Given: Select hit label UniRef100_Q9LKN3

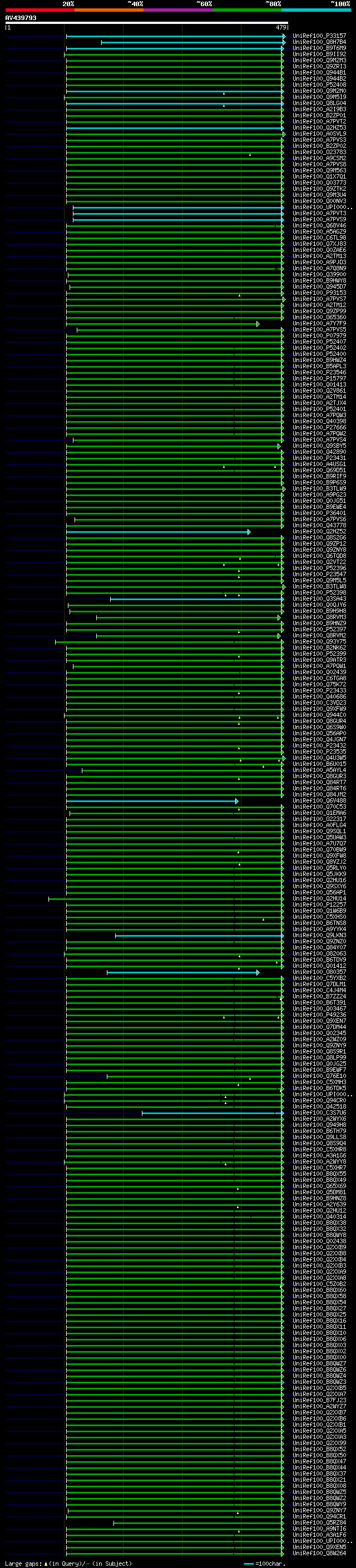Looking at the screenshot, I should [x=319, y=936].
